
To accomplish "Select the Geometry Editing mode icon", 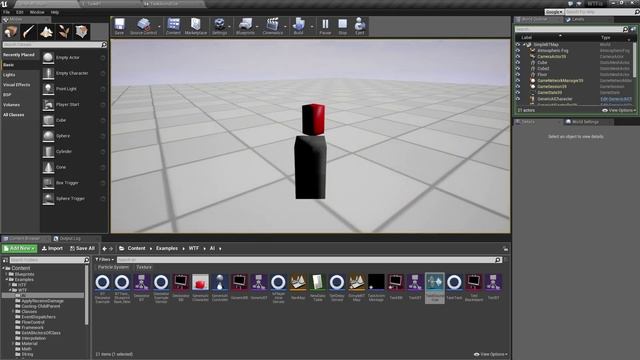I will [x=81, y=32].
